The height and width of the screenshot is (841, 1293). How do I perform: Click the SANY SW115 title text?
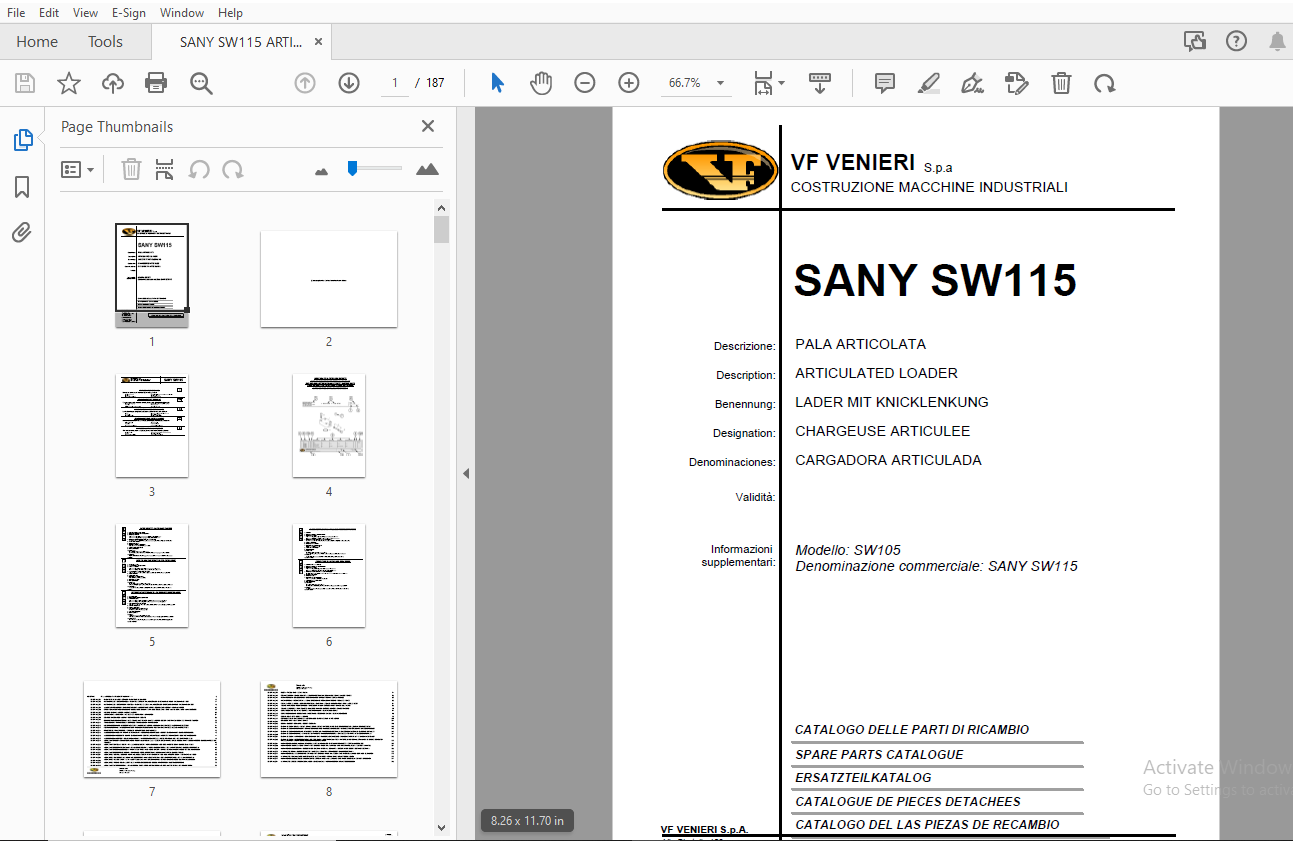935,280
